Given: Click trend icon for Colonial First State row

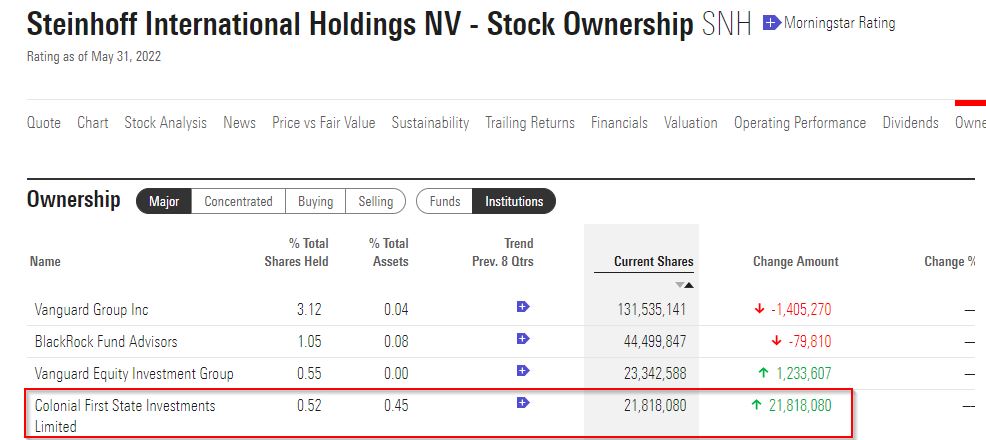Looking at the screenshot, I should 523,403.
